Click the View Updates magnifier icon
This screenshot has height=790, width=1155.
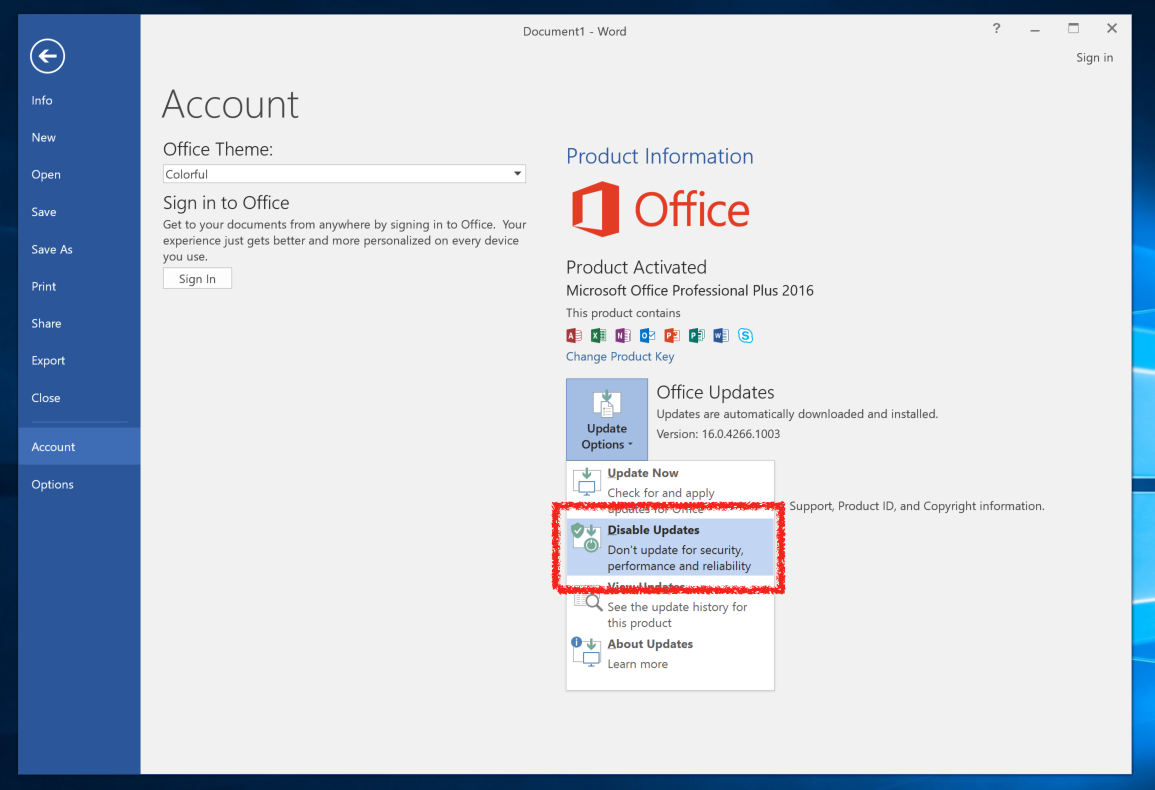click(x=588, y=600)
